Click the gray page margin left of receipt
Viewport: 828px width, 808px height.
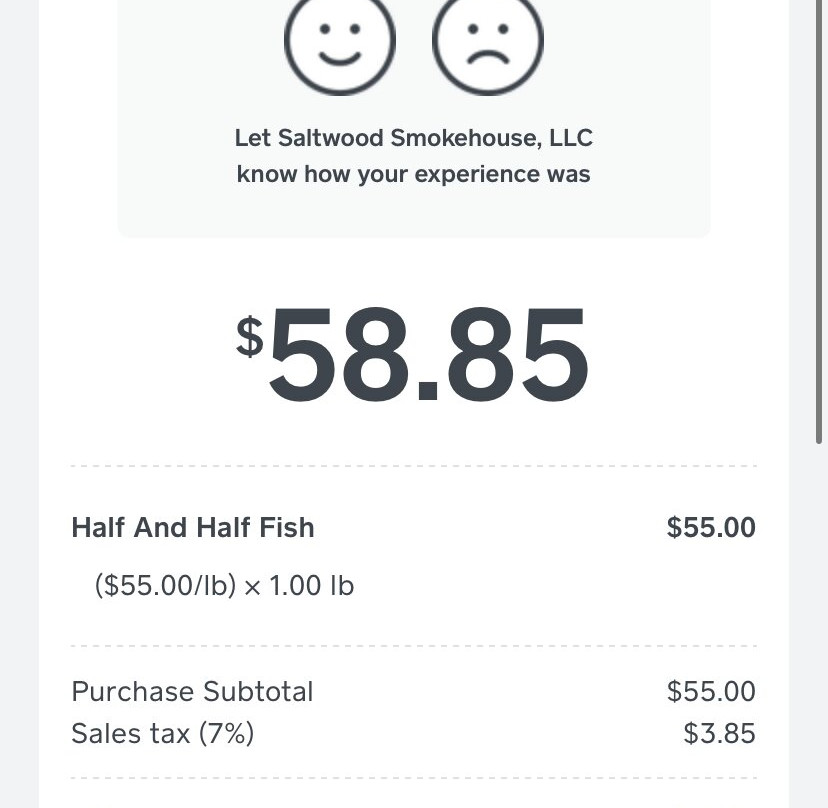tap(19, 404)
